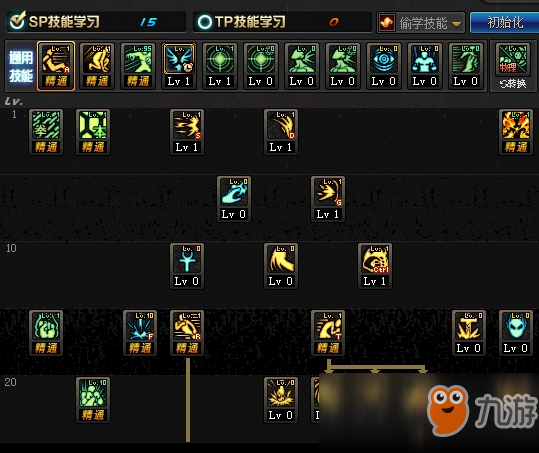
Task: Click the 通用技能 tab label
Action: [x=21, y=66]
